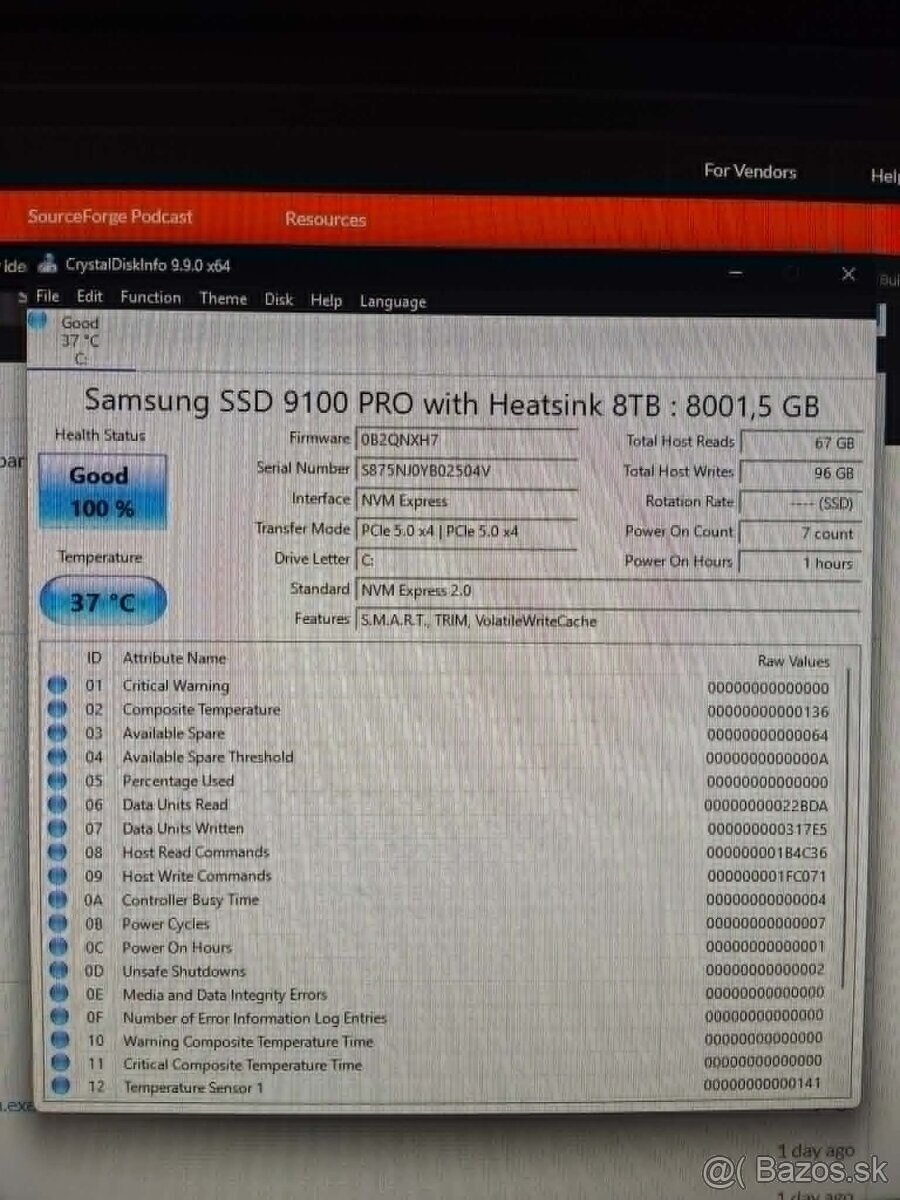Viewport: 900px width, 1200px height.
Task: Open the Disk menu
Action: coord(279,299)
